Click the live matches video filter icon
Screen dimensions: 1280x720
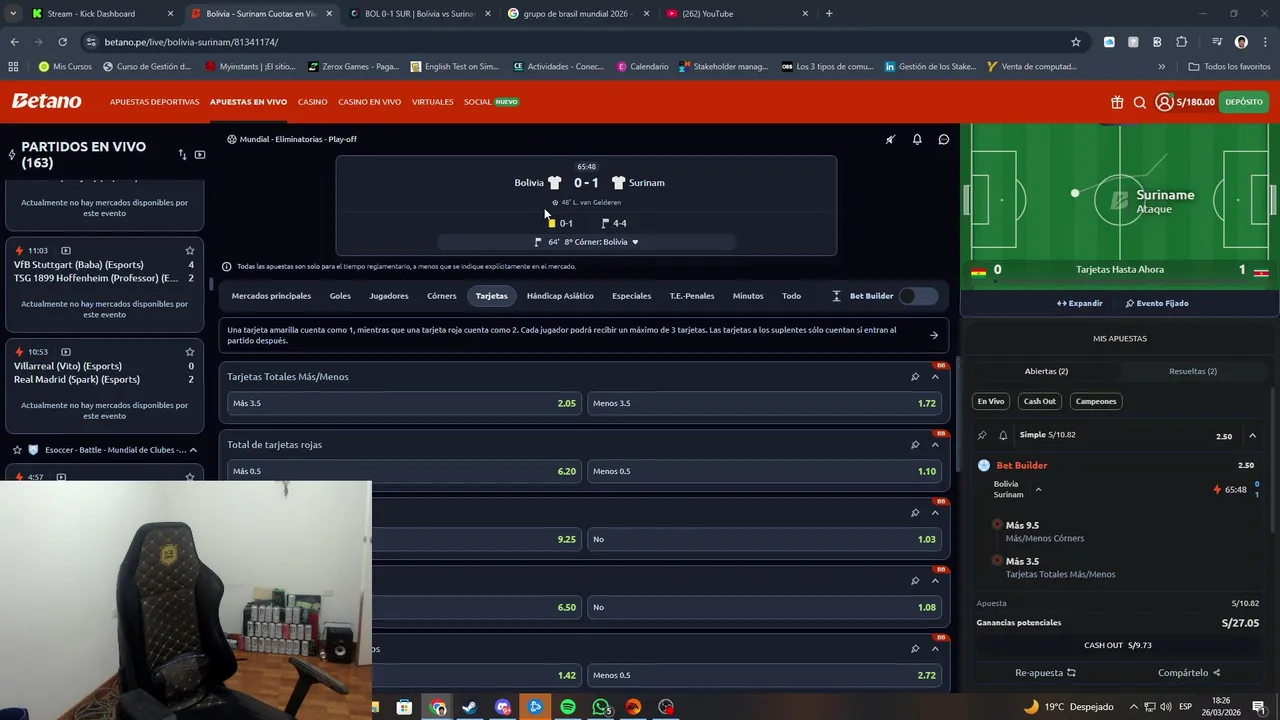[x=200, y=155]
